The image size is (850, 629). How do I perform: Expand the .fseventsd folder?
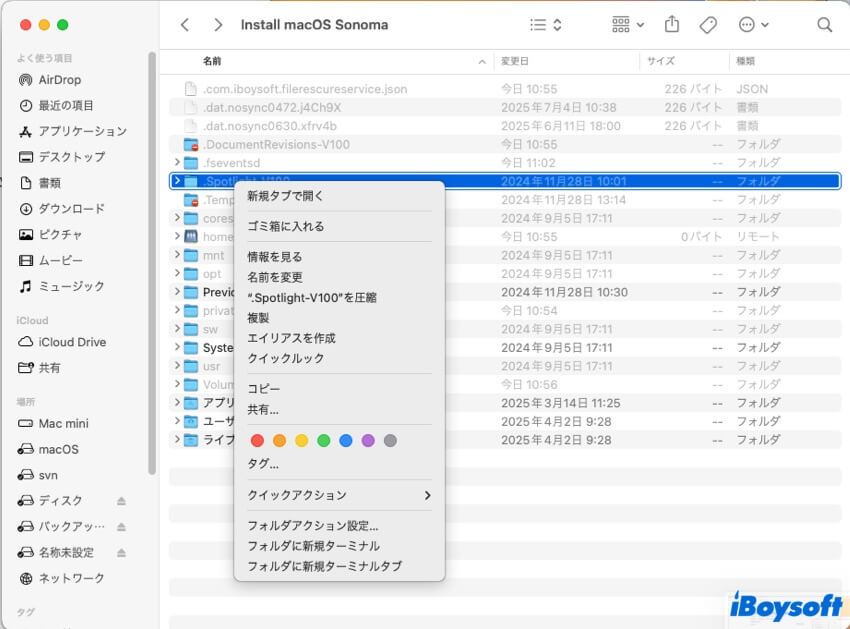(x=177, y=162)
